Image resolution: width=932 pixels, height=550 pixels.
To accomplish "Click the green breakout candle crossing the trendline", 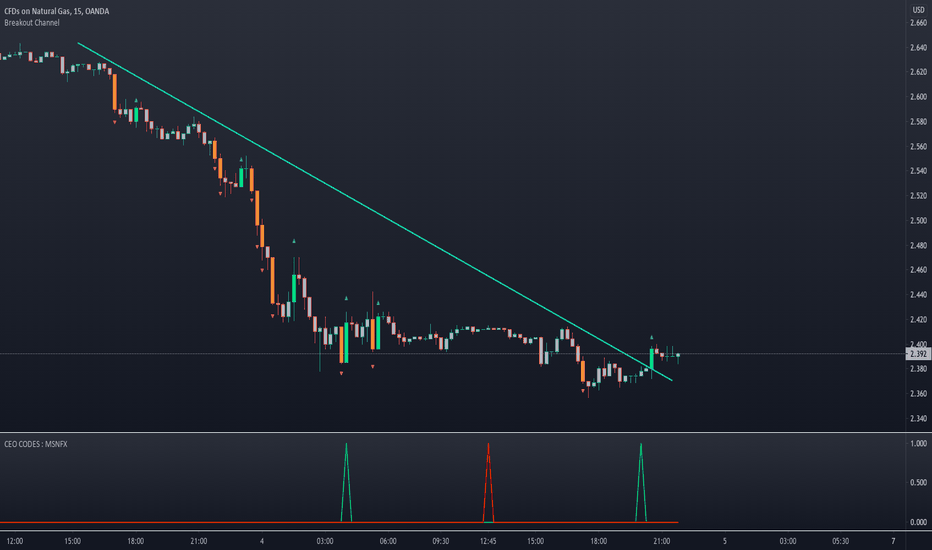I will click(x=651, y=359).
